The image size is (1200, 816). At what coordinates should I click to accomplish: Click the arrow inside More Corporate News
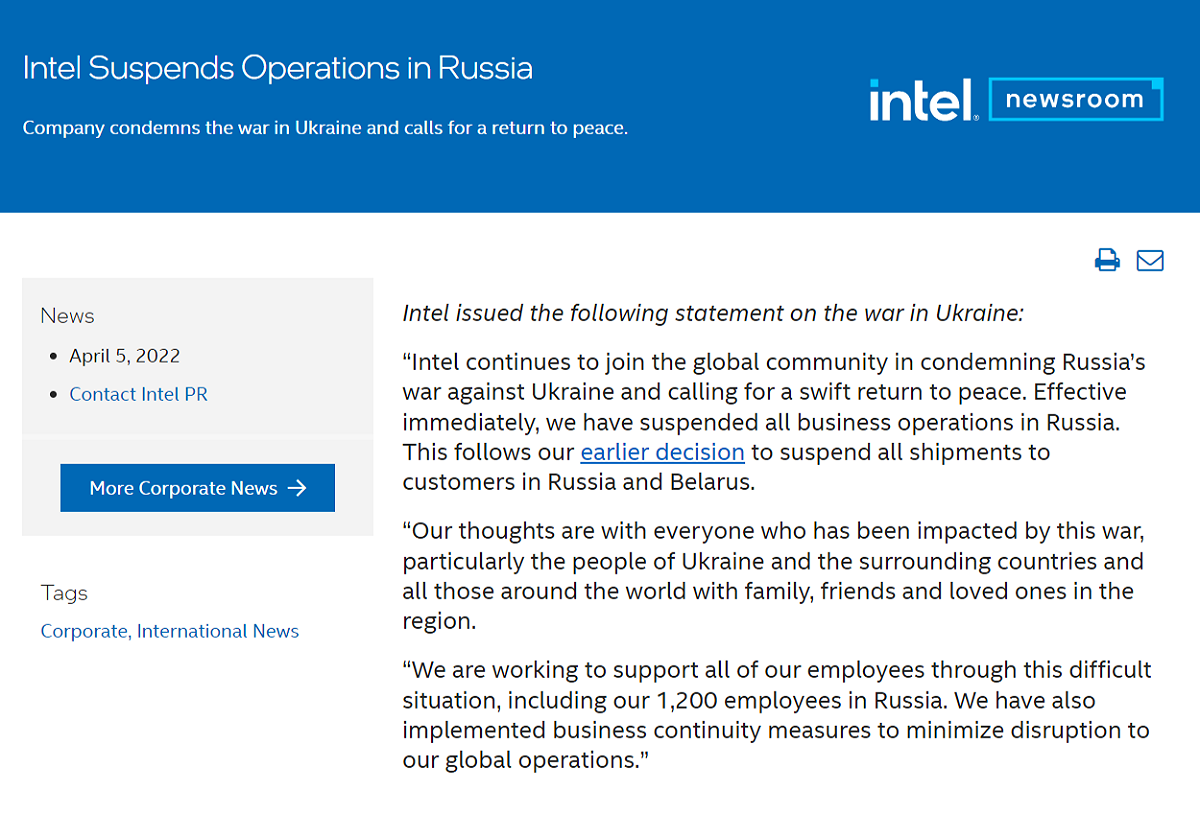click(x=297, y=488)
